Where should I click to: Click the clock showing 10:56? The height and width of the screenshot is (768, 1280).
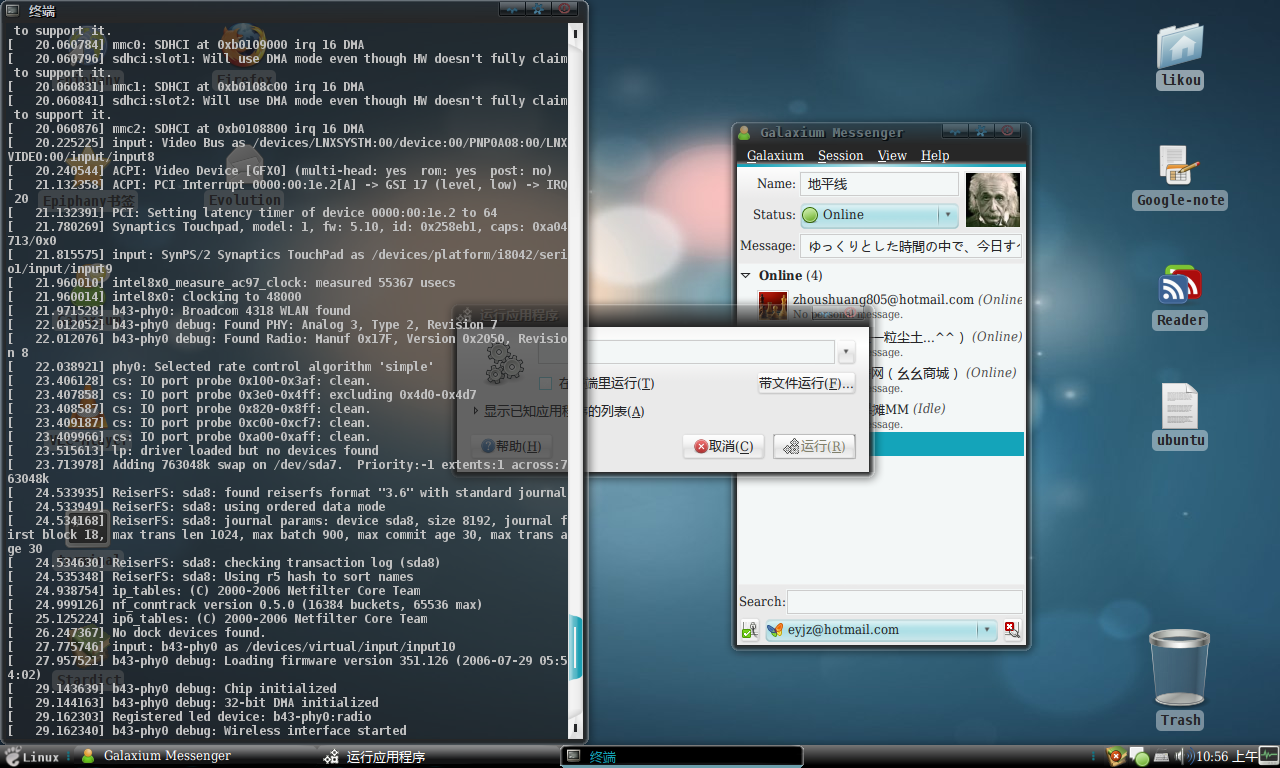click(1227, 756)
